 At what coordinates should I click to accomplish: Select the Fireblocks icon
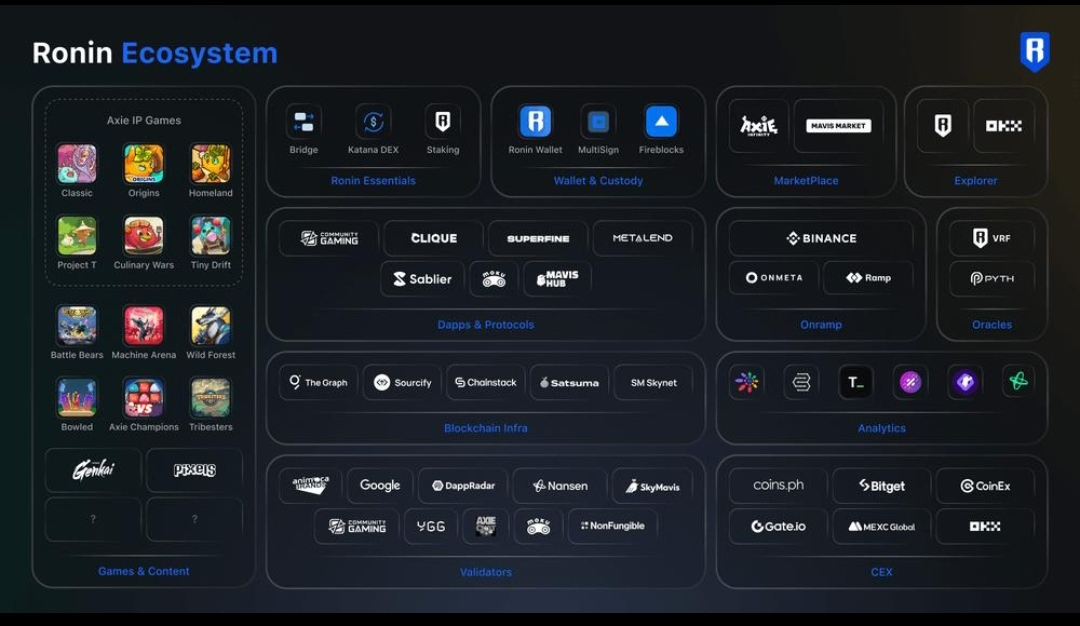[661, 122]
